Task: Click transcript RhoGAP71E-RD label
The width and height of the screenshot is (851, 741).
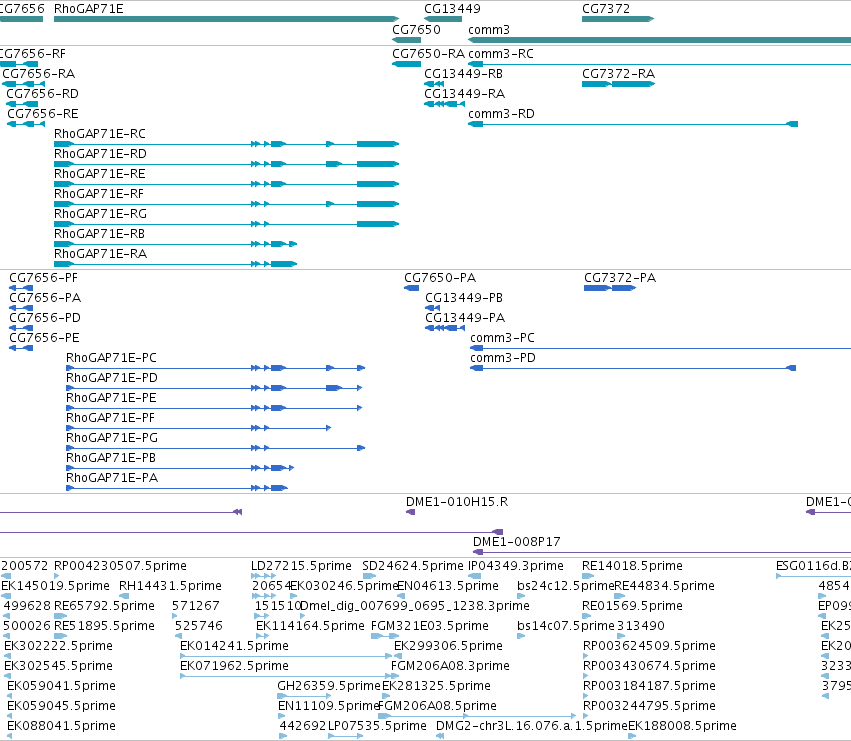Action: coord(100,154)
